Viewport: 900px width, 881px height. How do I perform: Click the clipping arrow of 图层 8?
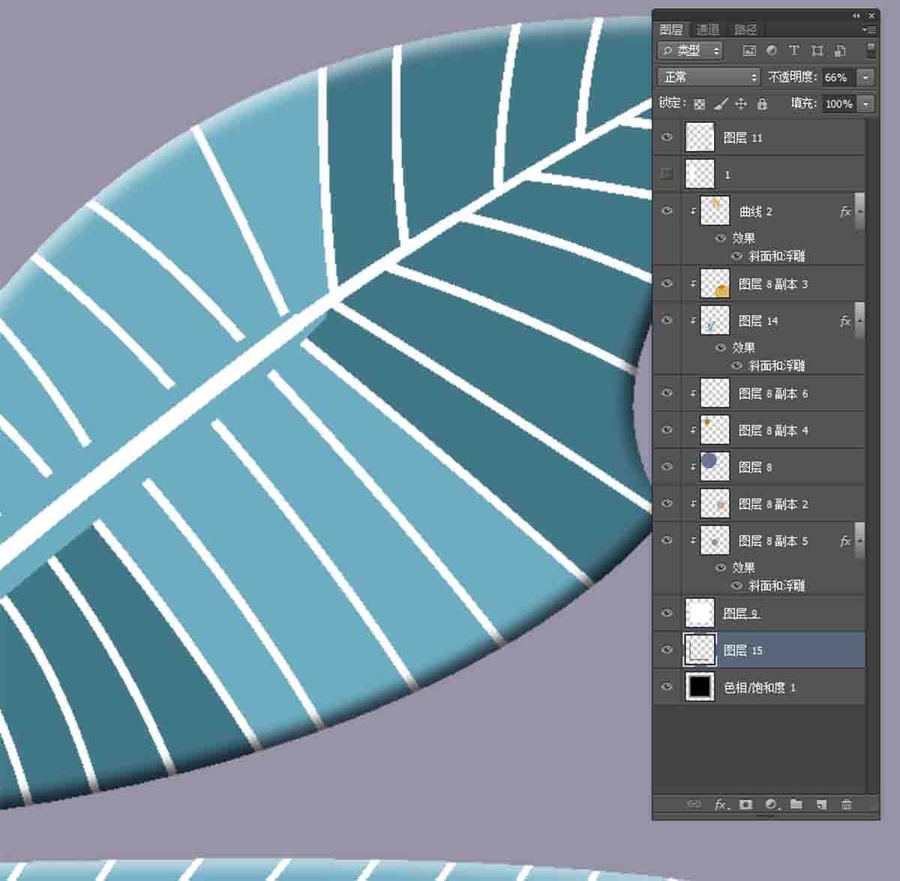point(693,467)
